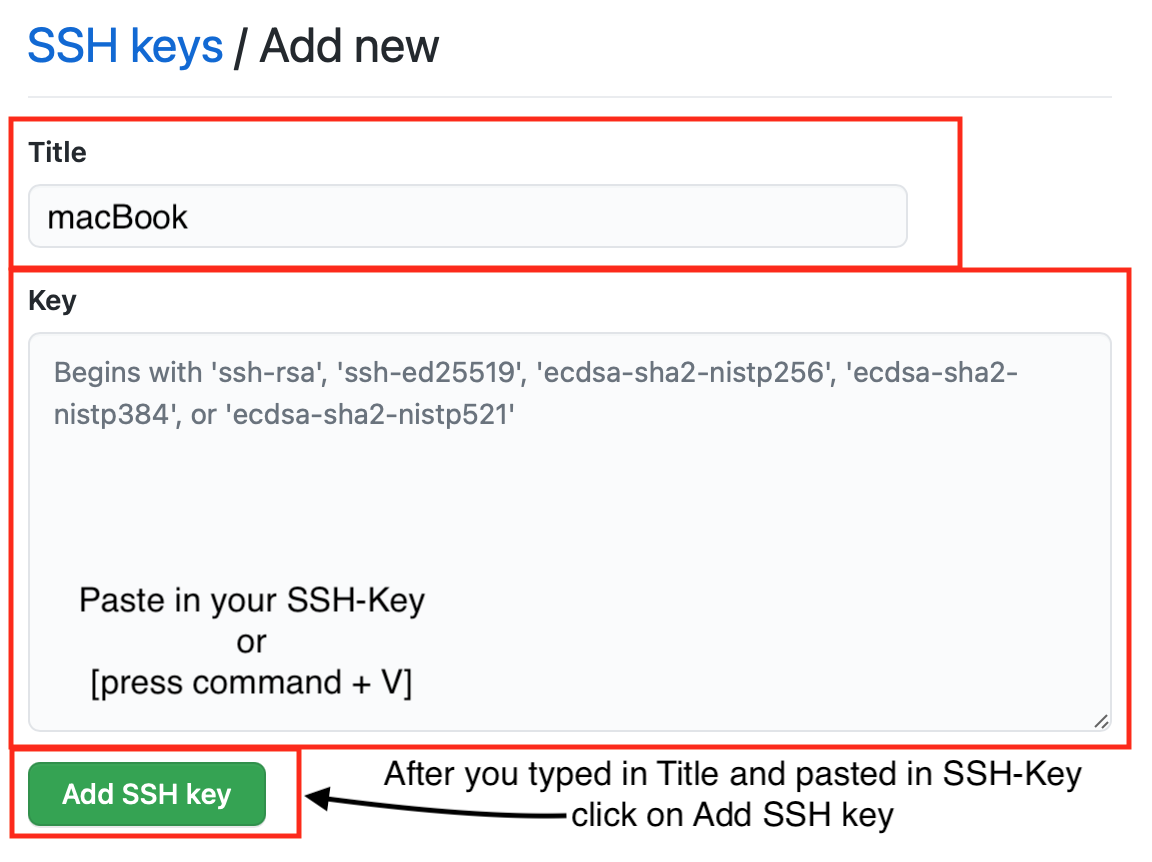Click inside the Key text area
The height and width of the screenshot is (862, 1152).
tap(569, 532)
